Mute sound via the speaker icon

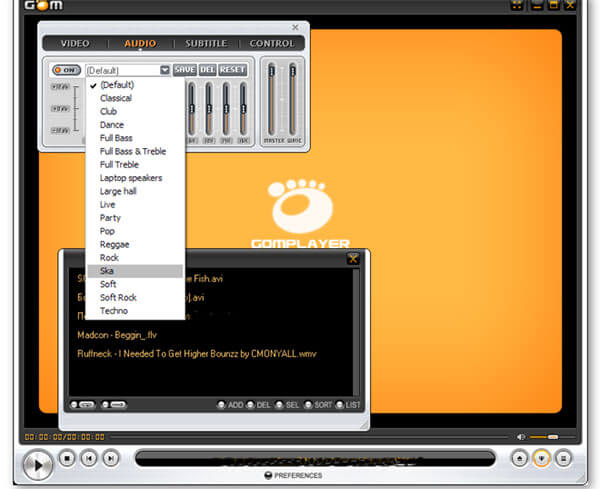click(521, 437)
